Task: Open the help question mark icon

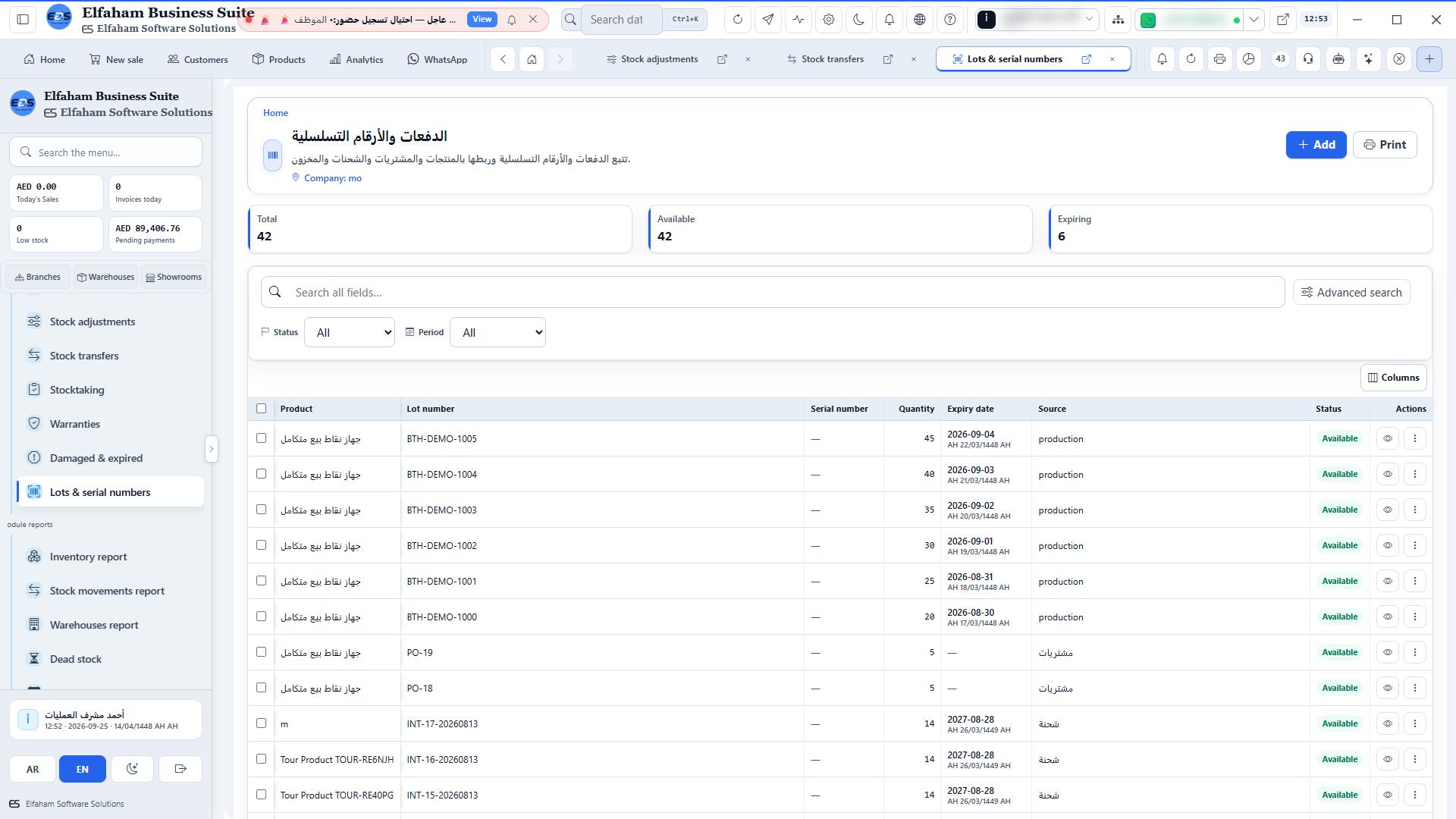Action: coord(950,20)
